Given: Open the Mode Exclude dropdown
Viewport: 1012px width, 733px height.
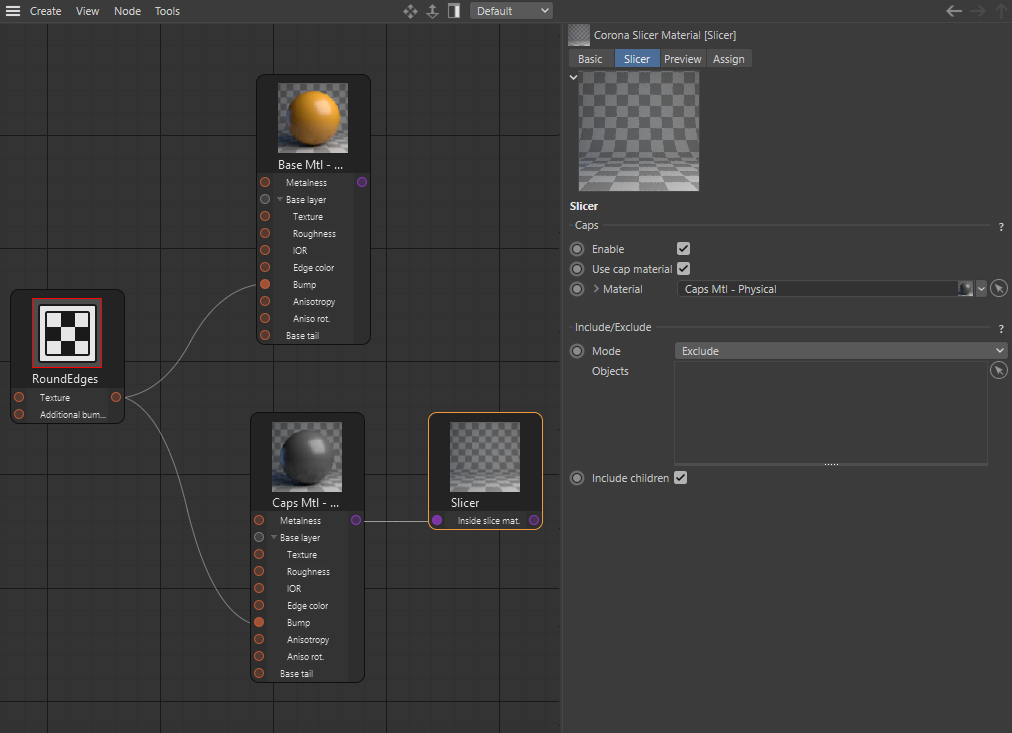Looking at the screenshot, I should [841, 350].
